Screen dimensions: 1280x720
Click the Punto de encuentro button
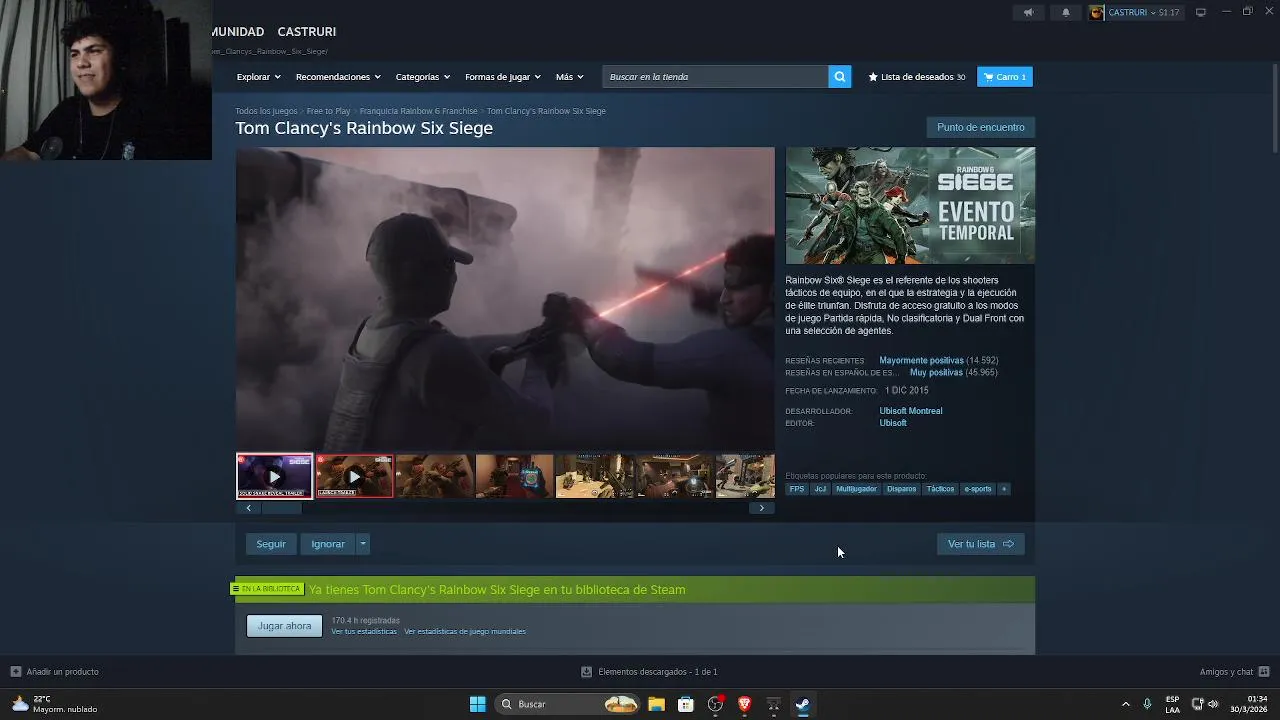(980, 127)
